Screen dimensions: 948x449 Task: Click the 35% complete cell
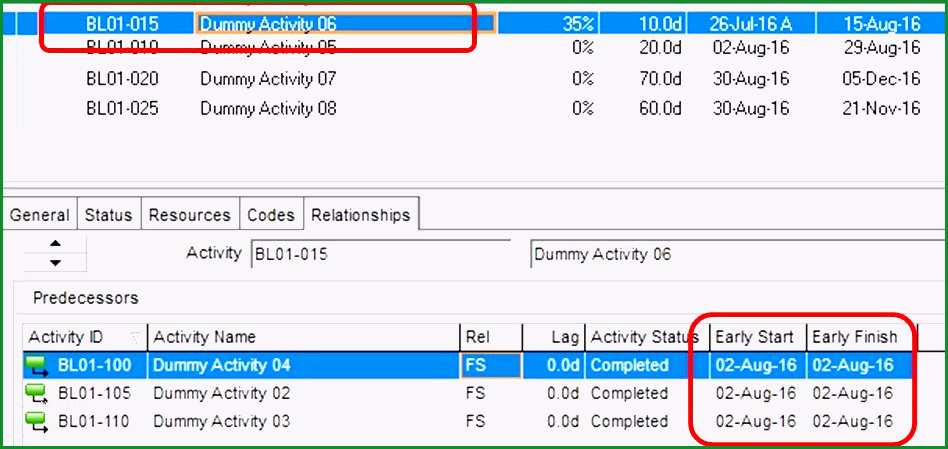578,24
